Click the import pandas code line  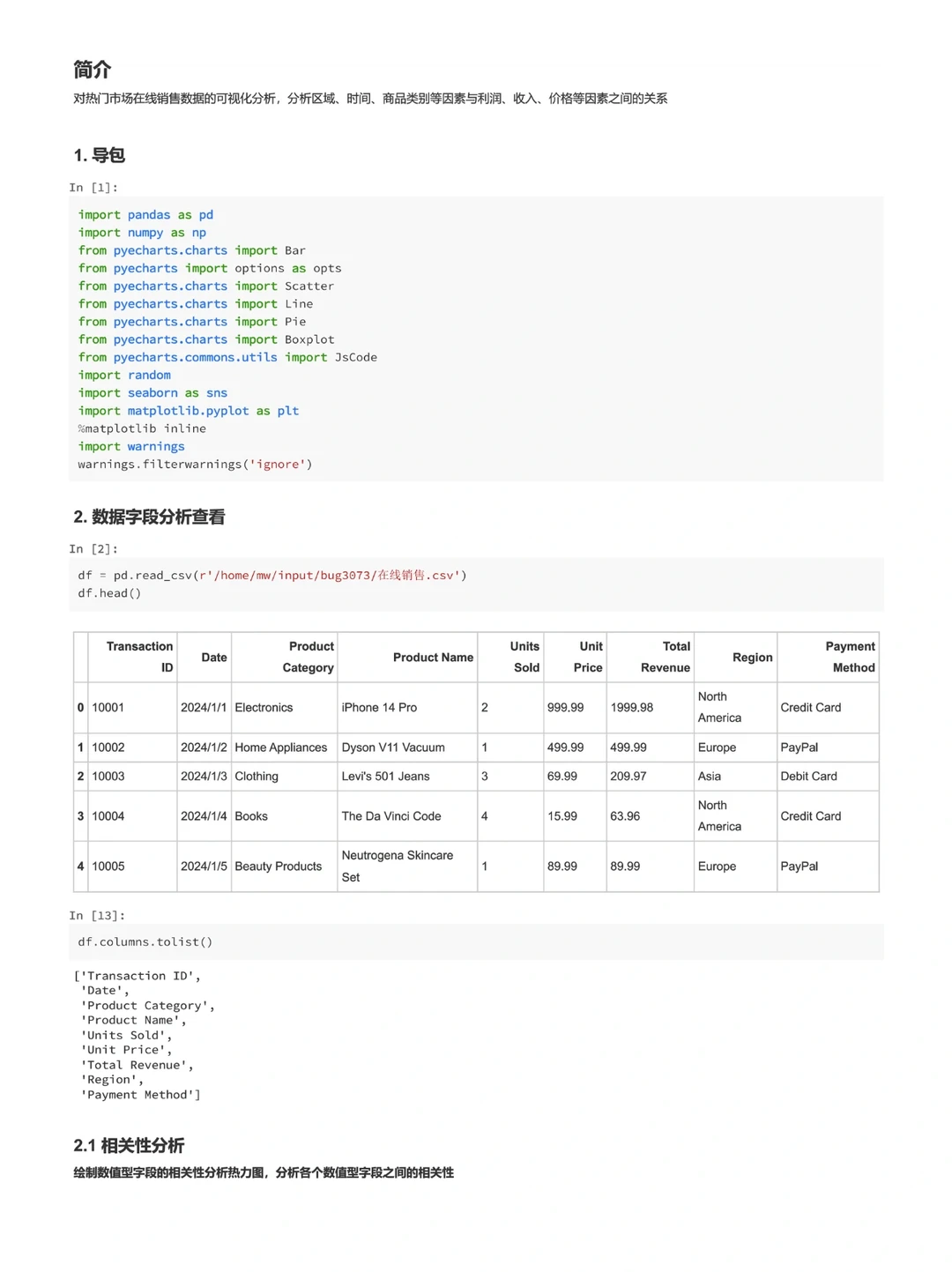coord(145,214)
